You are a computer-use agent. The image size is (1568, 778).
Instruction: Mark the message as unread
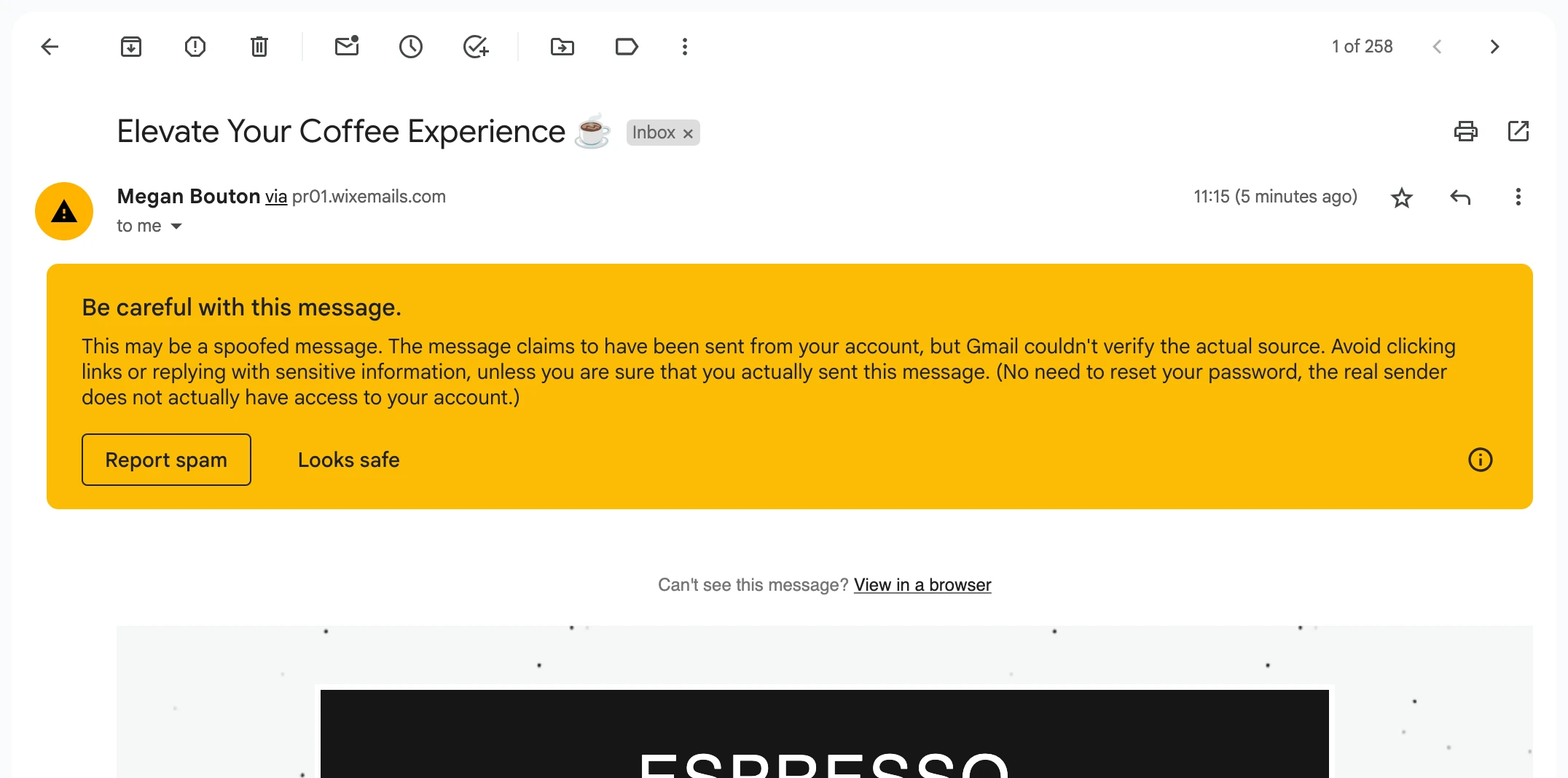(x=347, y=47)
